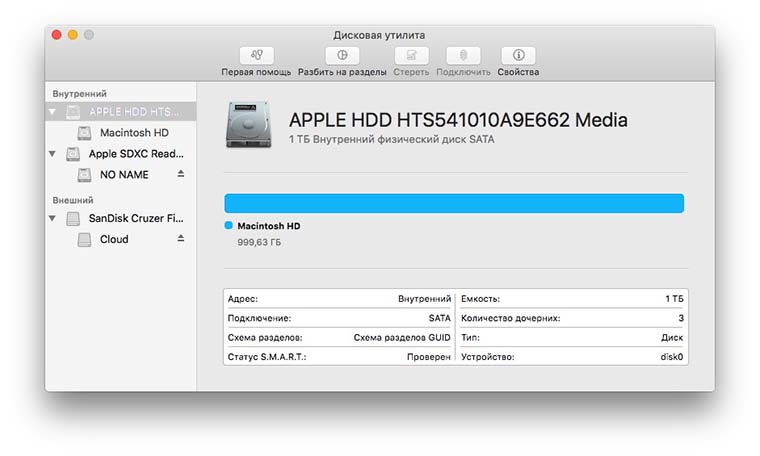Image resolution: width=760 pixels, height=456 pixels.
Task: Click the Адрес: row label
Action: (243, 299)
